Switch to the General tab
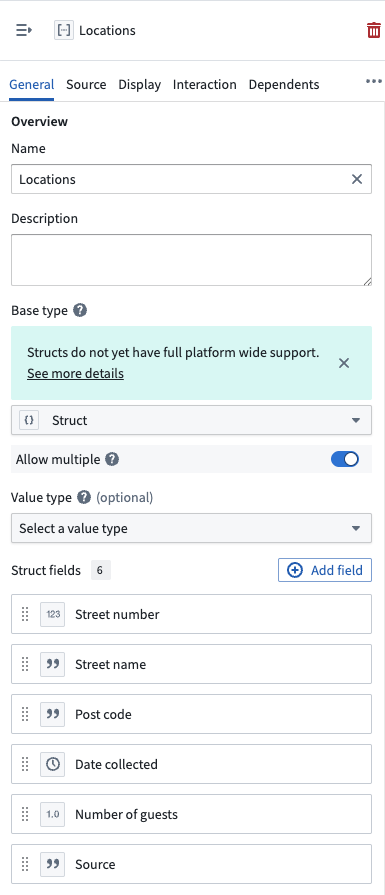The width and height of the screenshot is (385, 895). pos(32,84)
